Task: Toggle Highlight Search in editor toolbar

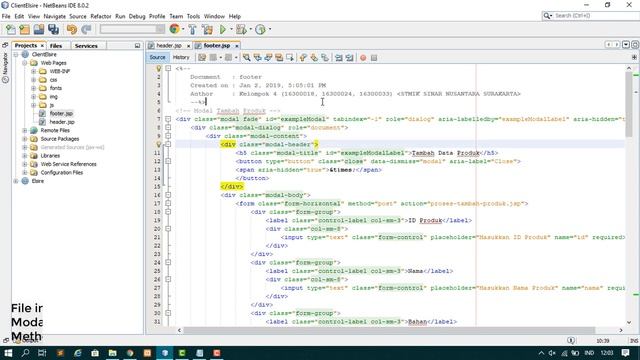Action: point(279,58)
